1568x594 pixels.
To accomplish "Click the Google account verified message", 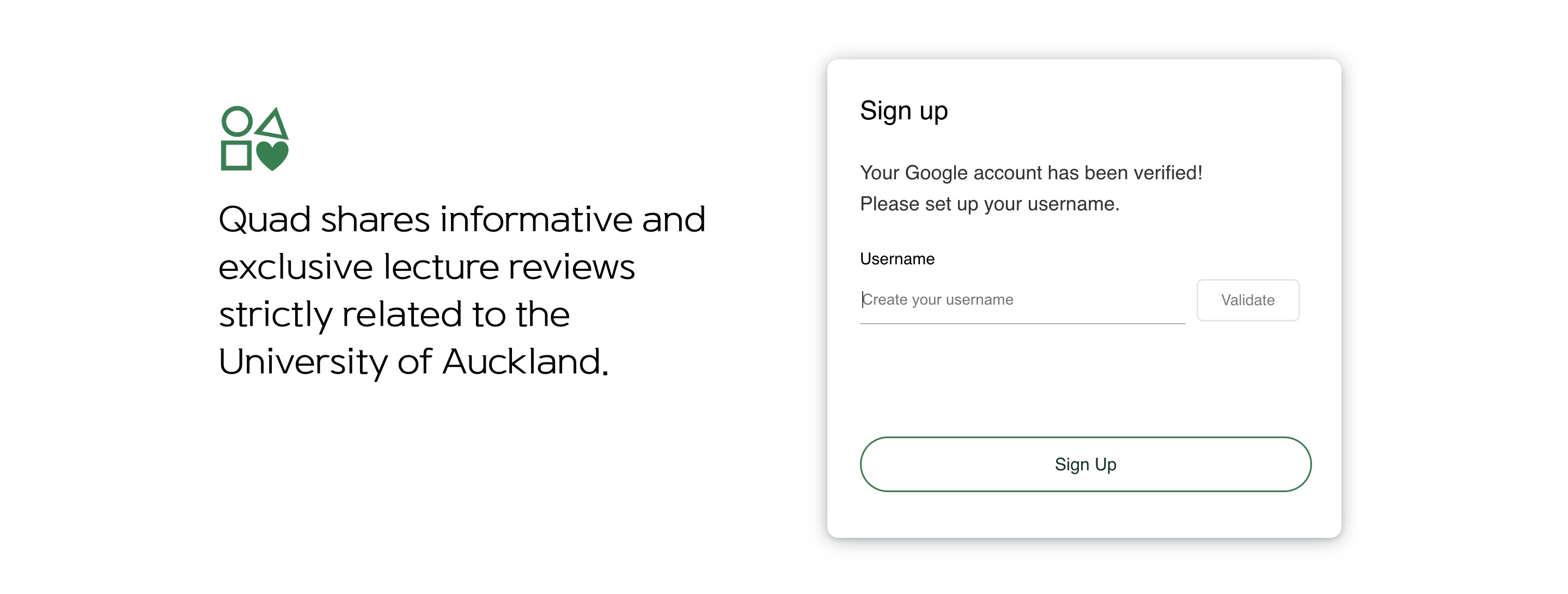I will tap(1030, 173).
